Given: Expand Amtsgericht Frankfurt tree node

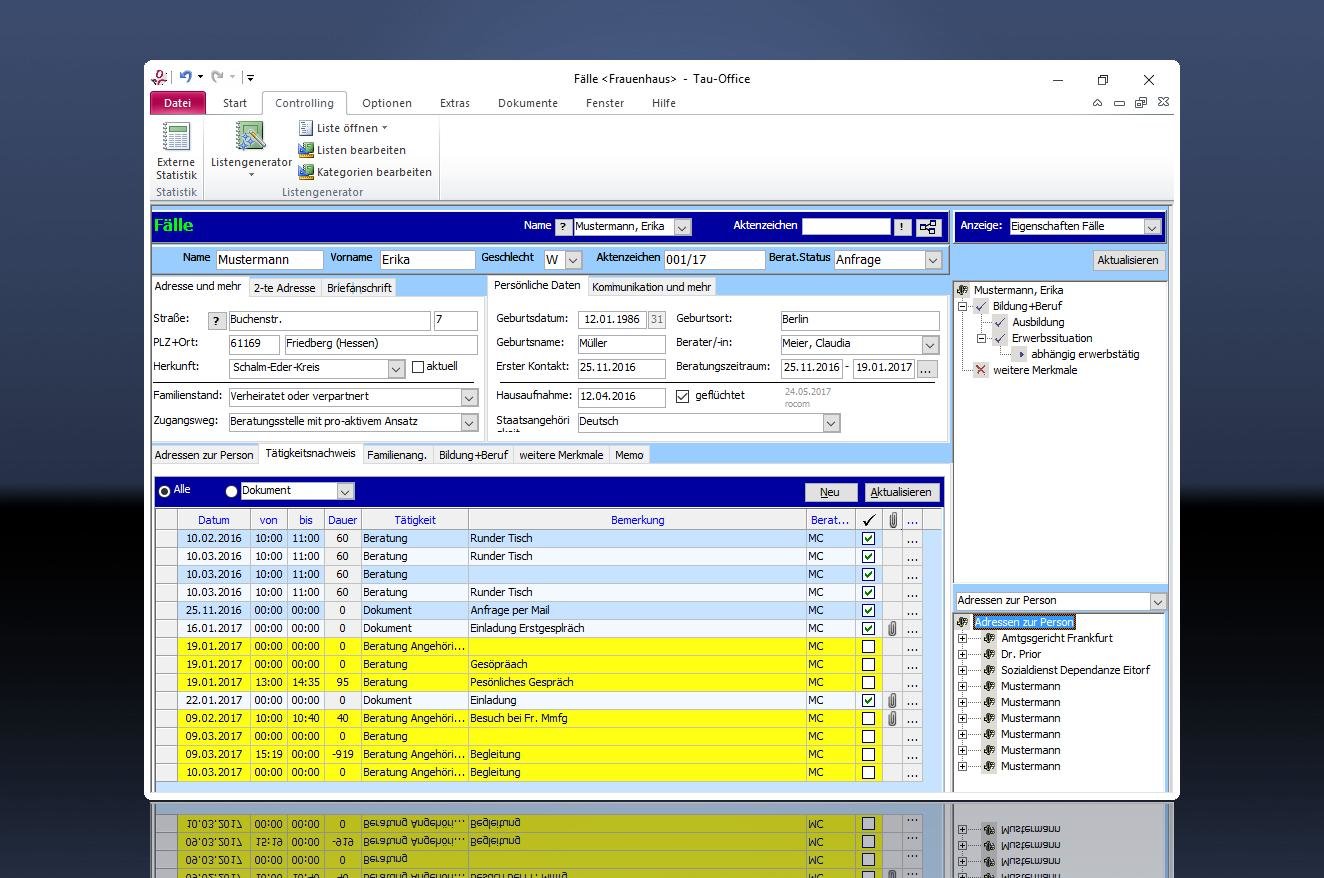Looking at the screenshot, I should click(962, 638).
